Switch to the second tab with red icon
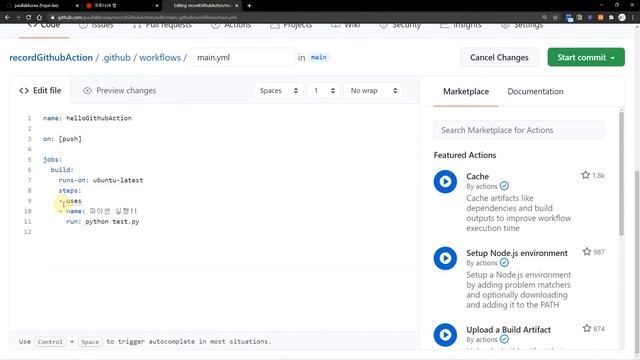This screenshot has width=640, height=360. tap(122, 6)
